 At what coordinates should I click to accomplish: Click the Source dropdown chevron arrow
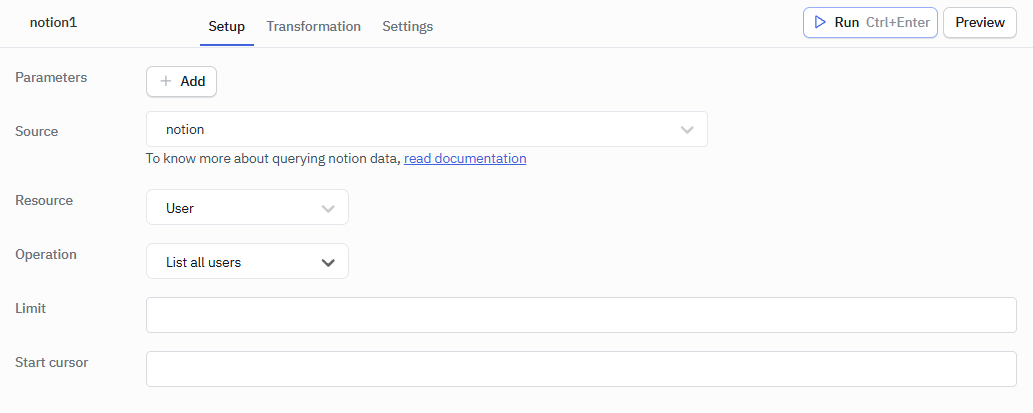[x=687, y=130]
